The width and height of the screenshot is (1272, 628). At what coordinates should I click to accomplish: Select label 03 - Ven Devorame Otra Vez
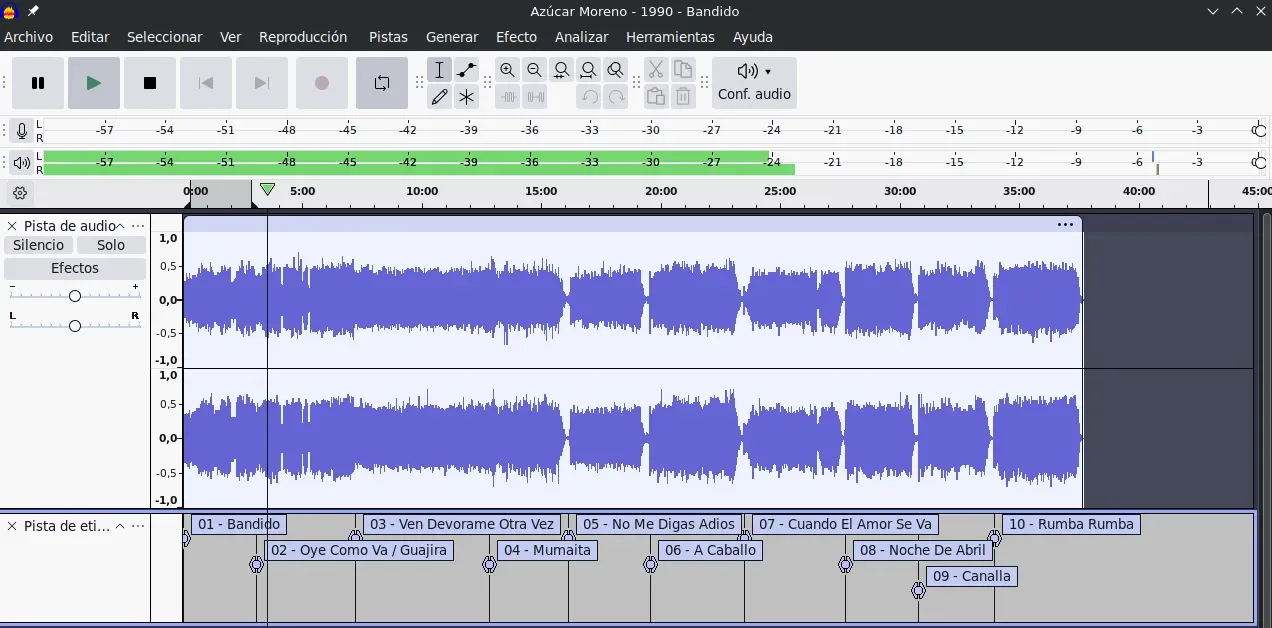462,524
